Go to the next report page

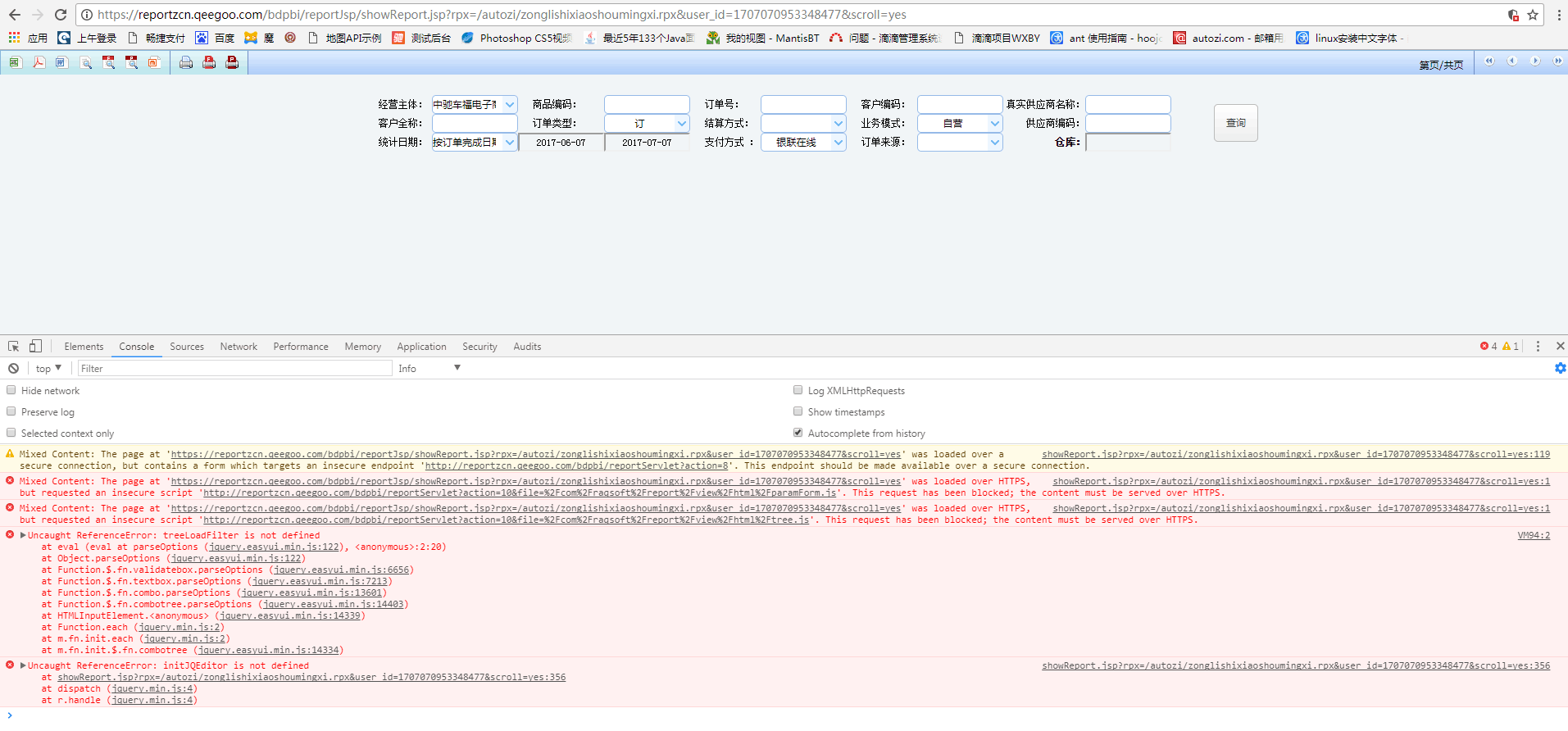pyautogui.click(x=1535, y=61)
